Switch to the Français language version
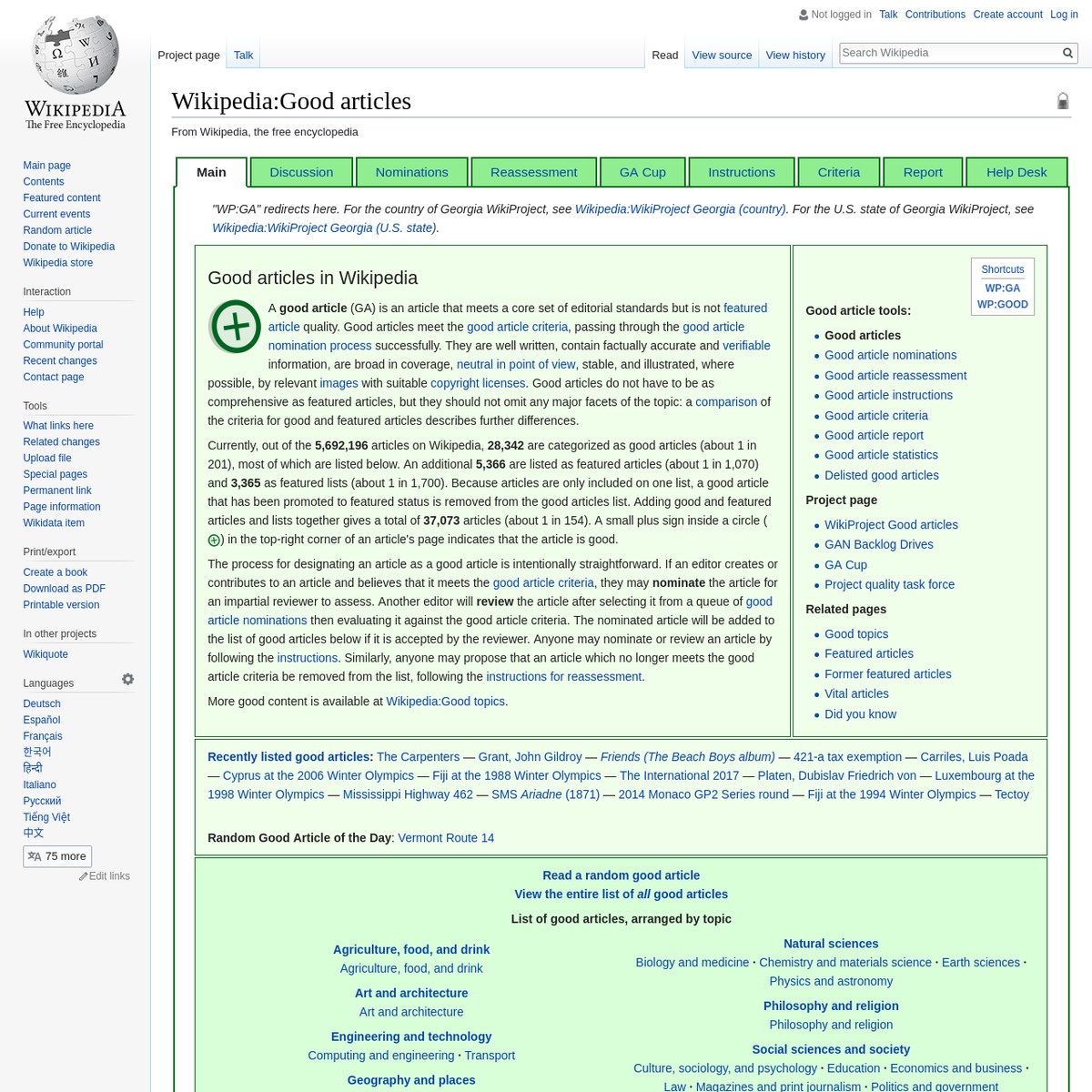The width and height of the screenshot is (1092, 1092). (x=43, y=736)
